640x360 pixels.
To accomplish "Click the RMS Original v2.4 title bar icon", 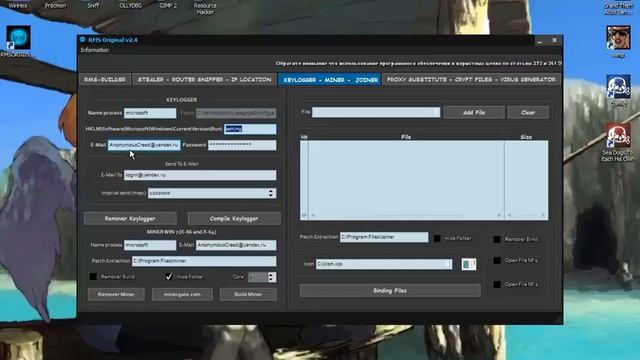I will pyautogui.click(x=82, y=40).
